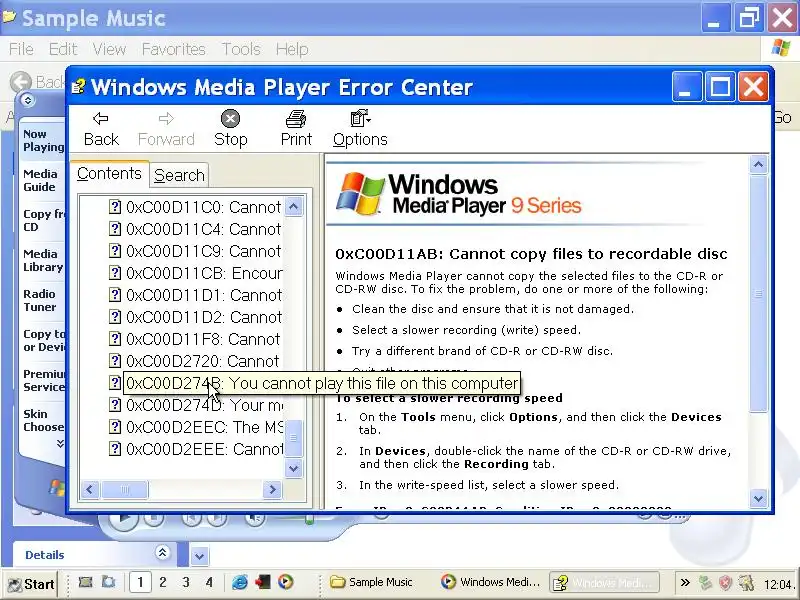Open topic 0xC00D11CB: Encour
The width and height of the screenshot is (800, 600).
(204, 273)
